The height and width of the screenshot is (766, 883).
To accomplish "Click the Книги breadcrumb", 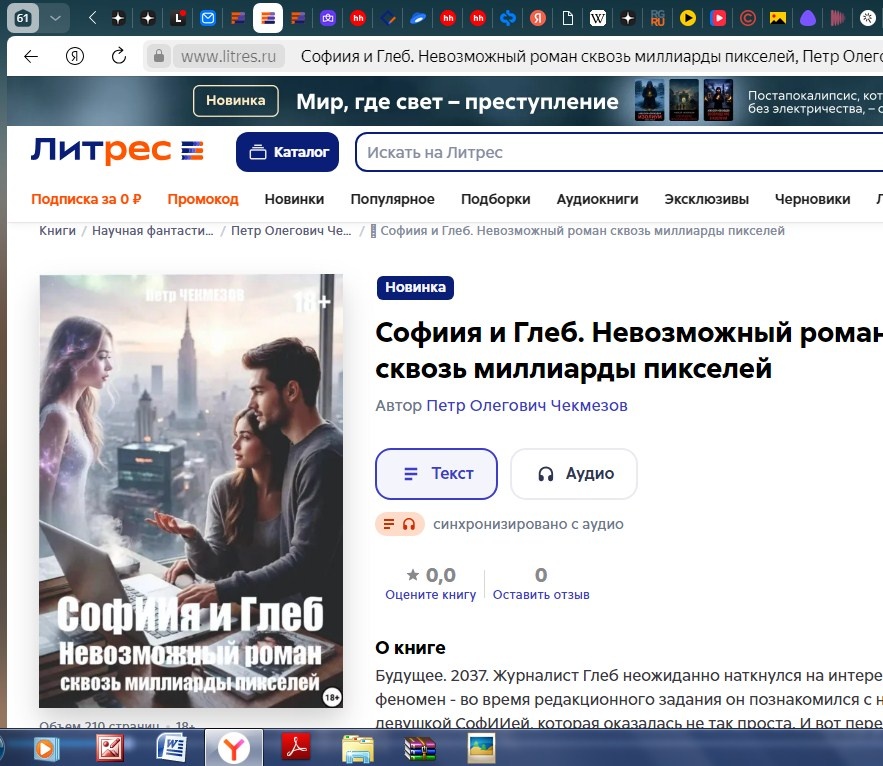I will click(x=57, y=230).
